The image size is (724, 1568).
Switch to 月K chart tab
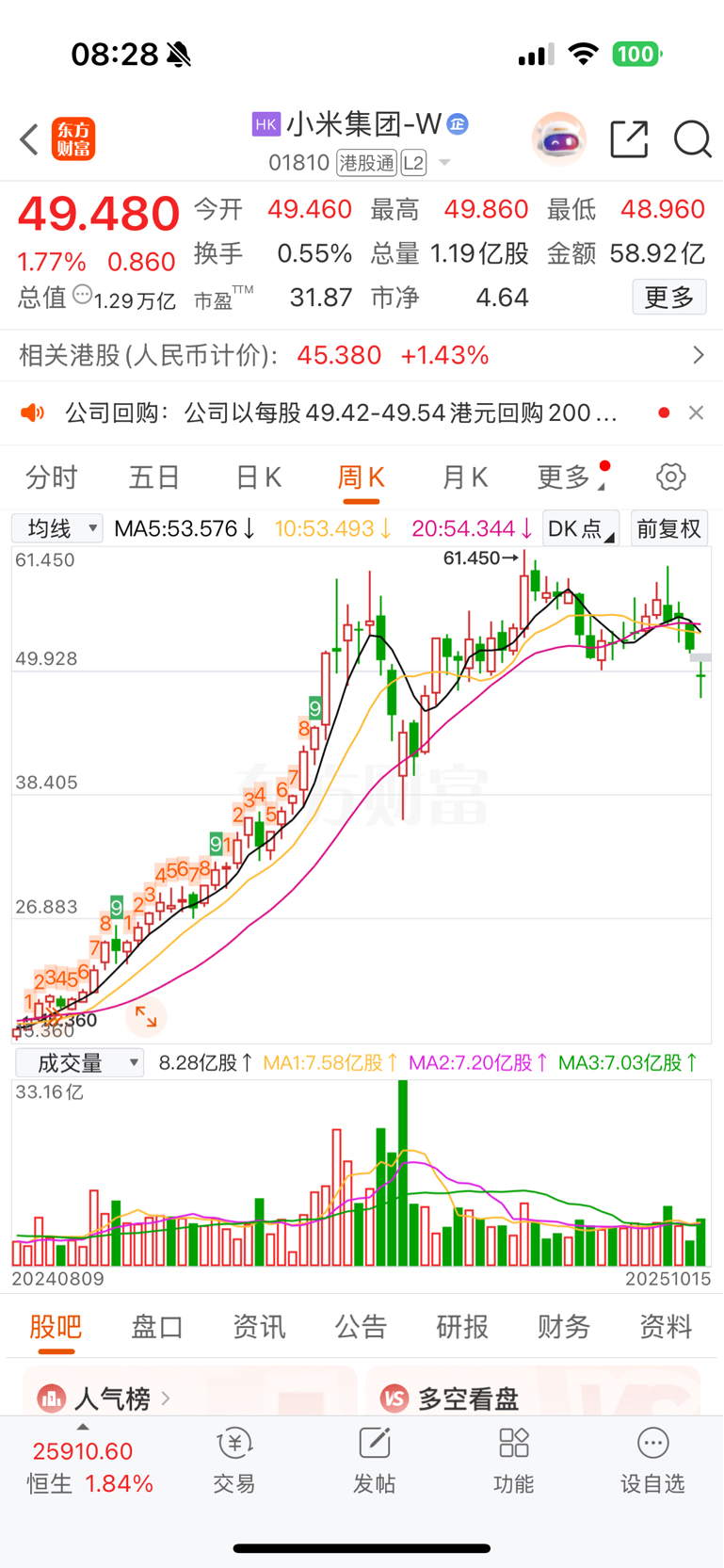tap(464, 477)
